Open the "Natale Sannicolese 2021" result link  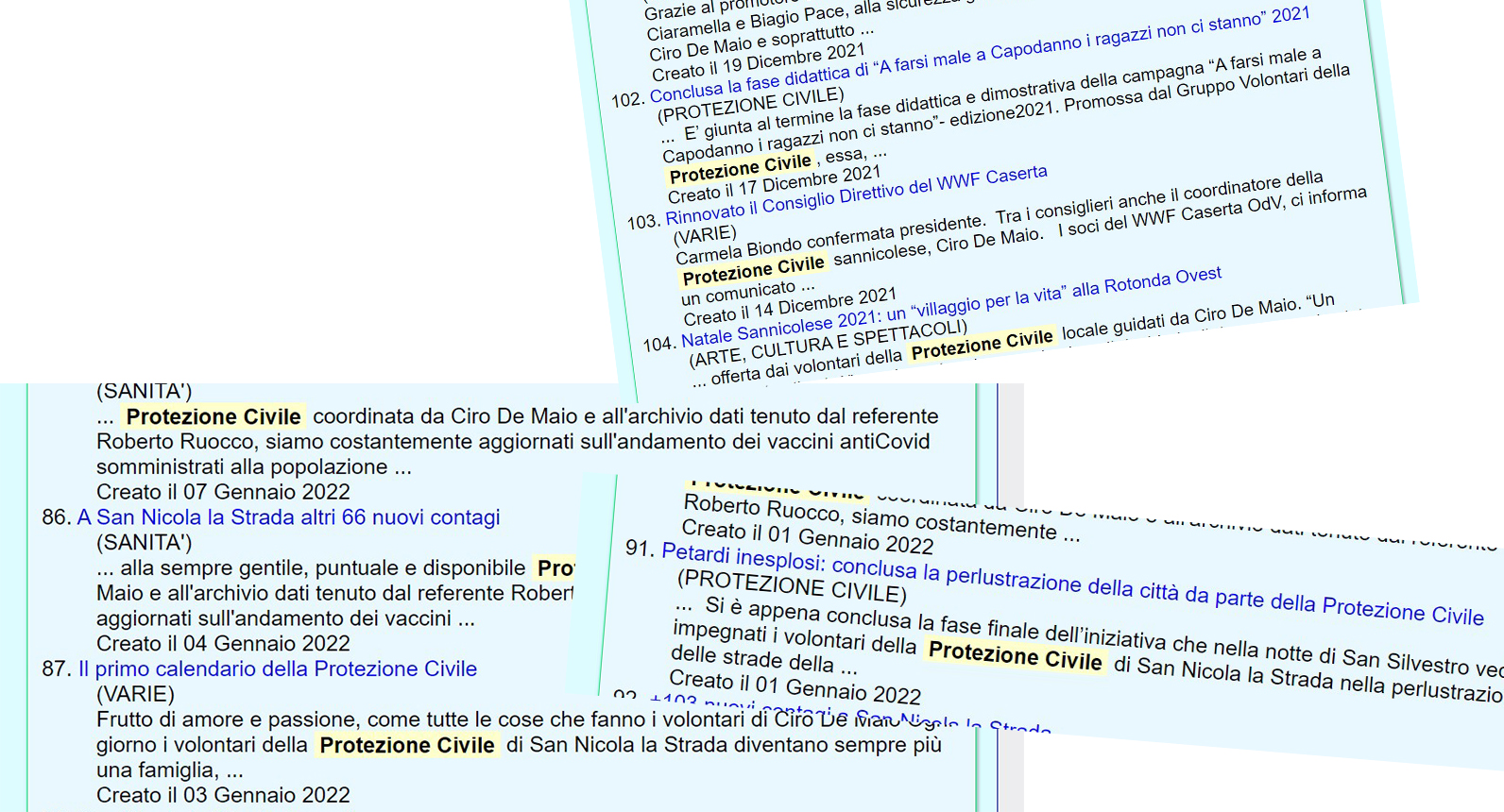951,307
